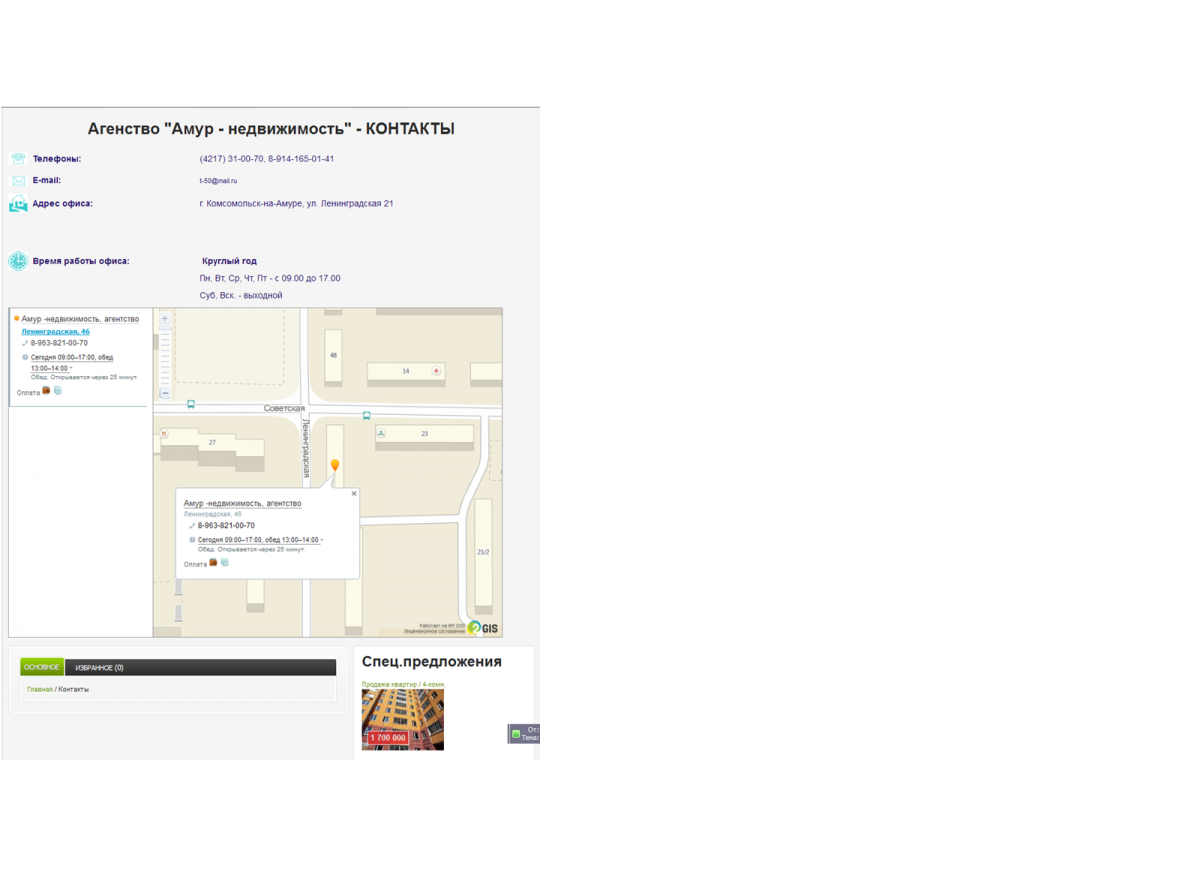Close the map info popup

tap(354, 493)
